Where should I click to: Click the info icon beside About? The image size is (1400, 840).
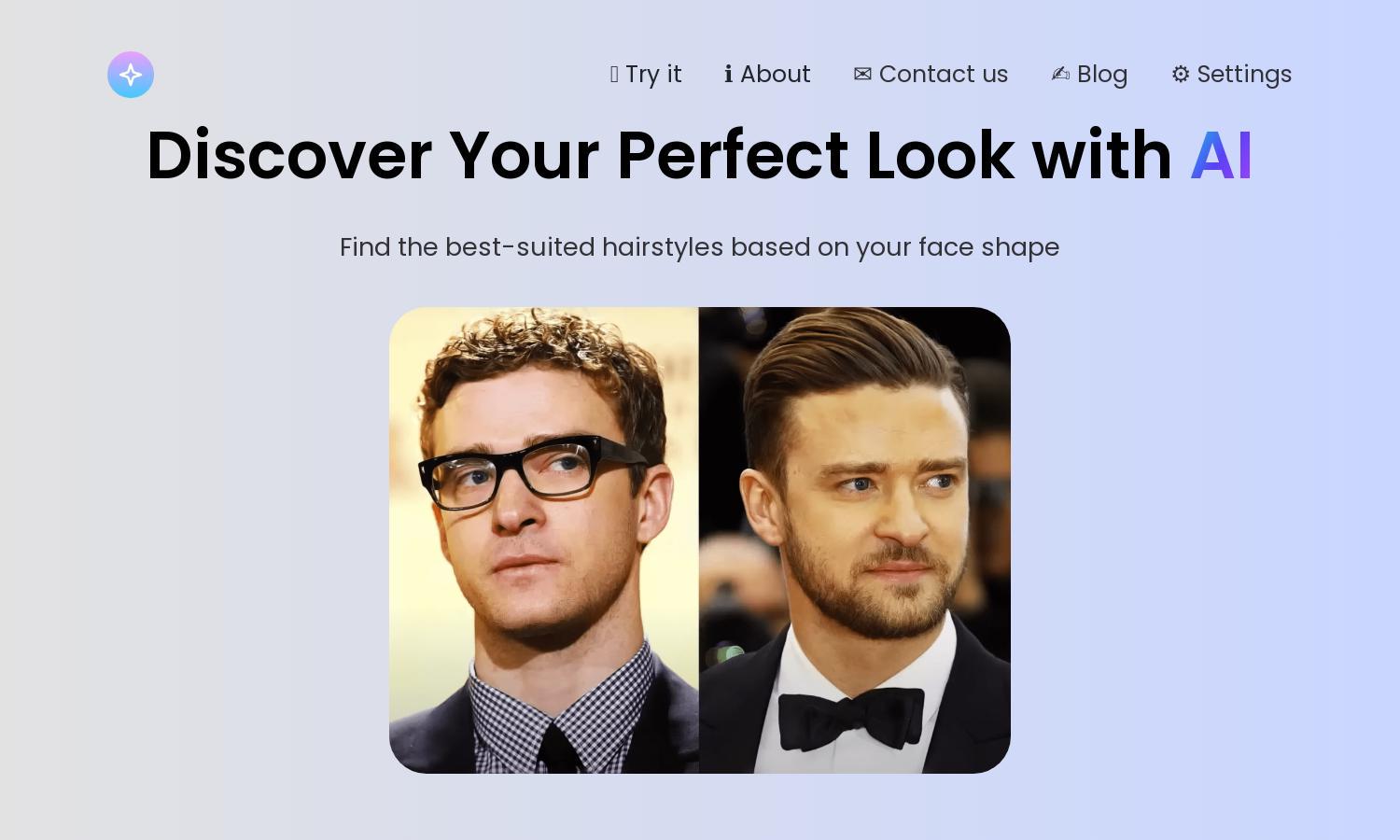pyautogui.click(x=728, y=75)
